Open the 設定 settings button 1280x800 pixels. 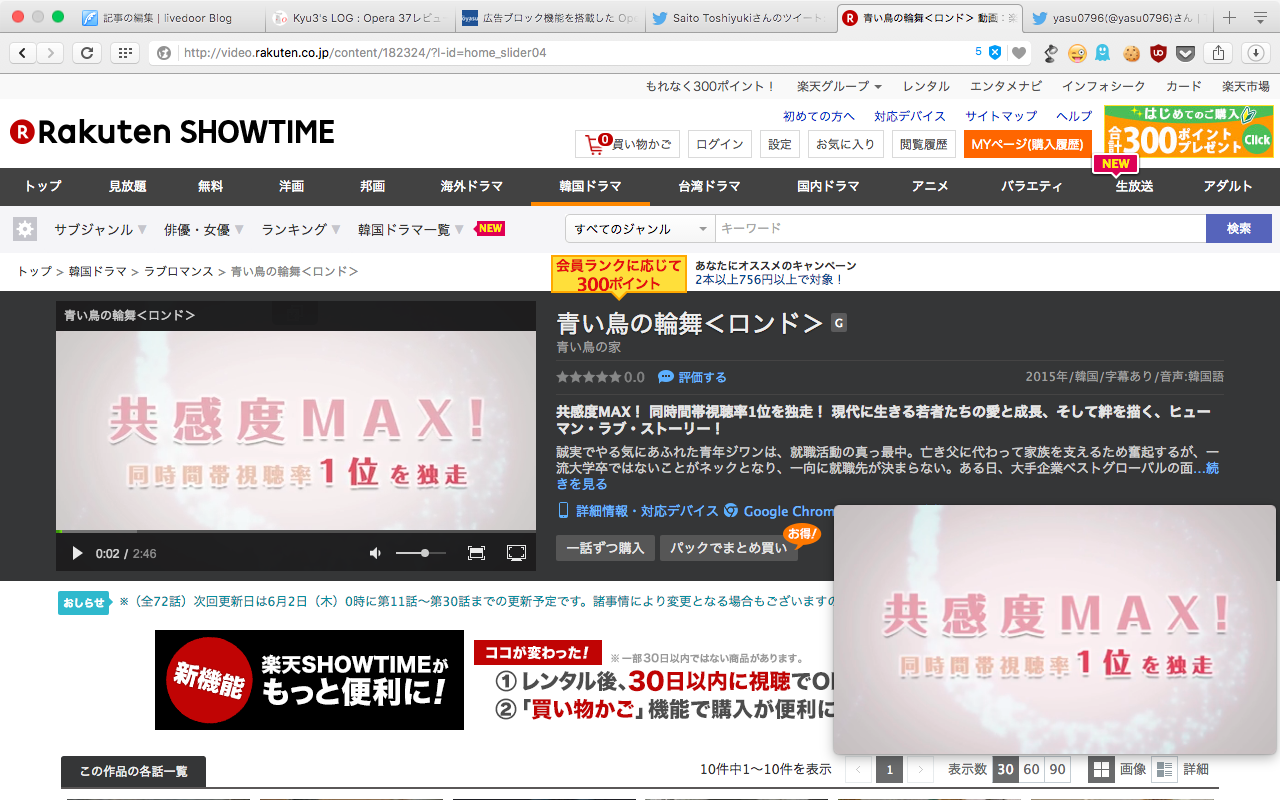780,144
